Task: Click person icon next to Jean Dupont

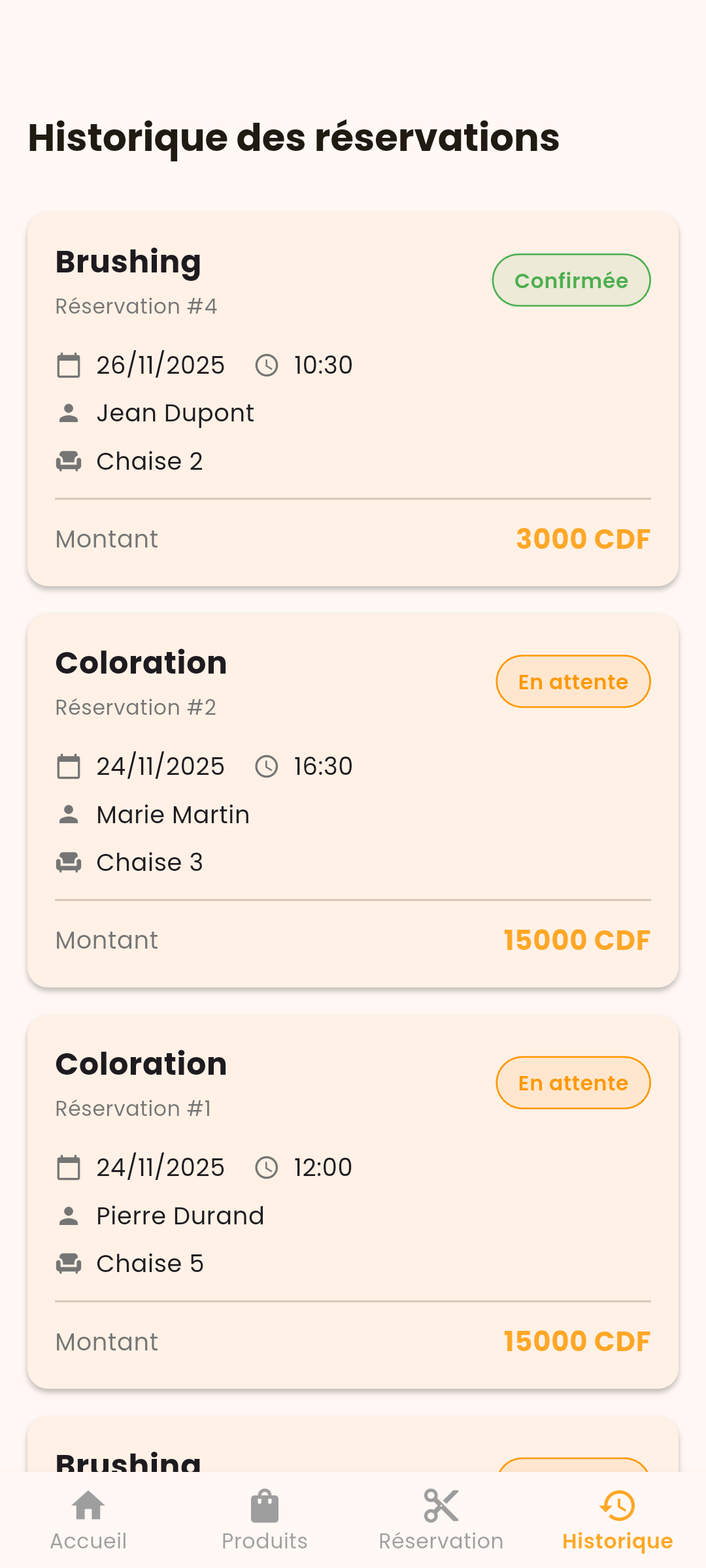Action: click(x=69, y=414)
